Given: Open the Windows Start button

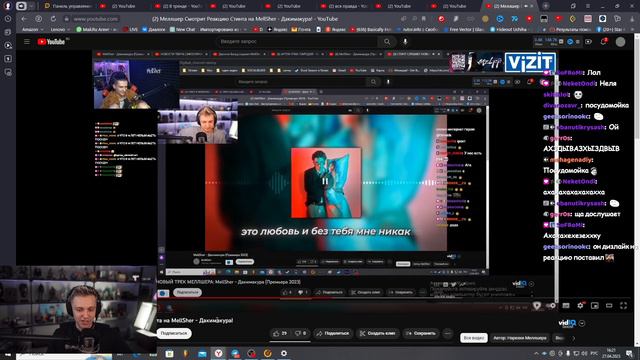Looking at the screenshot, I should pyautogui.click(x=8, y=354).
